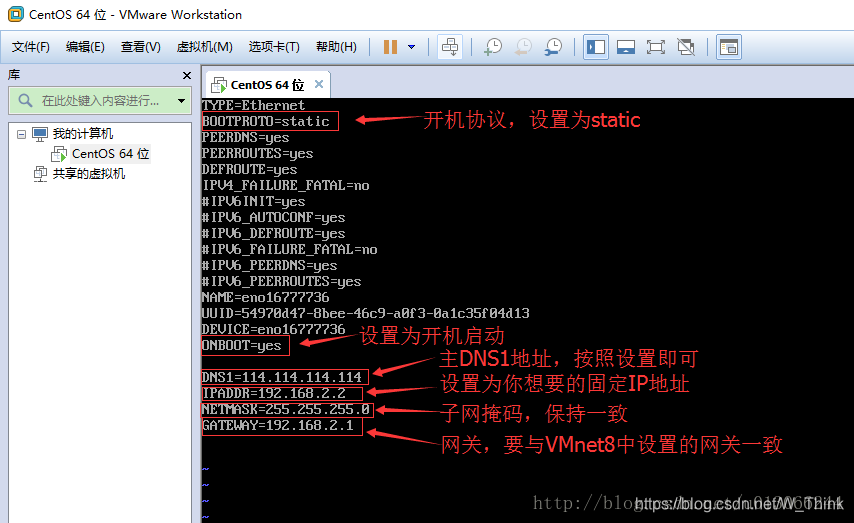Click the Unity mode toolbar icon

click(x=686, y=47)
